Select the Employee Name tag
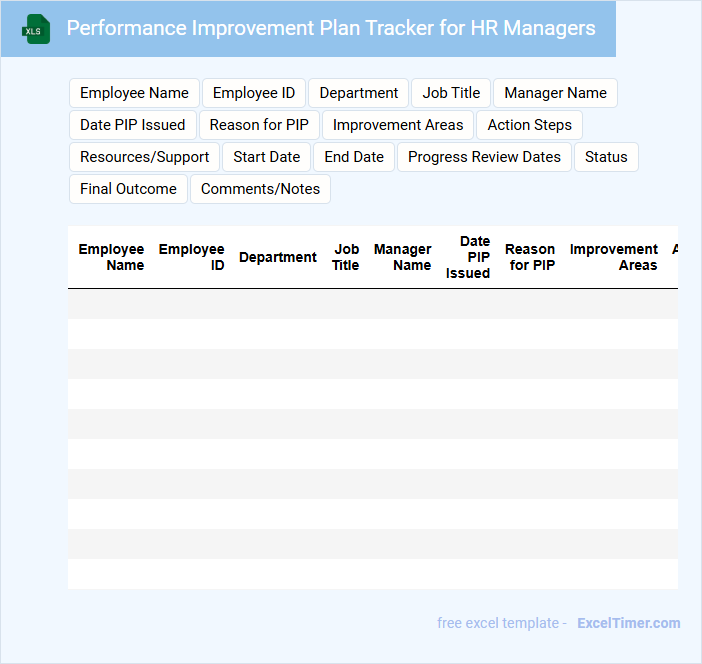 point(134,93)
